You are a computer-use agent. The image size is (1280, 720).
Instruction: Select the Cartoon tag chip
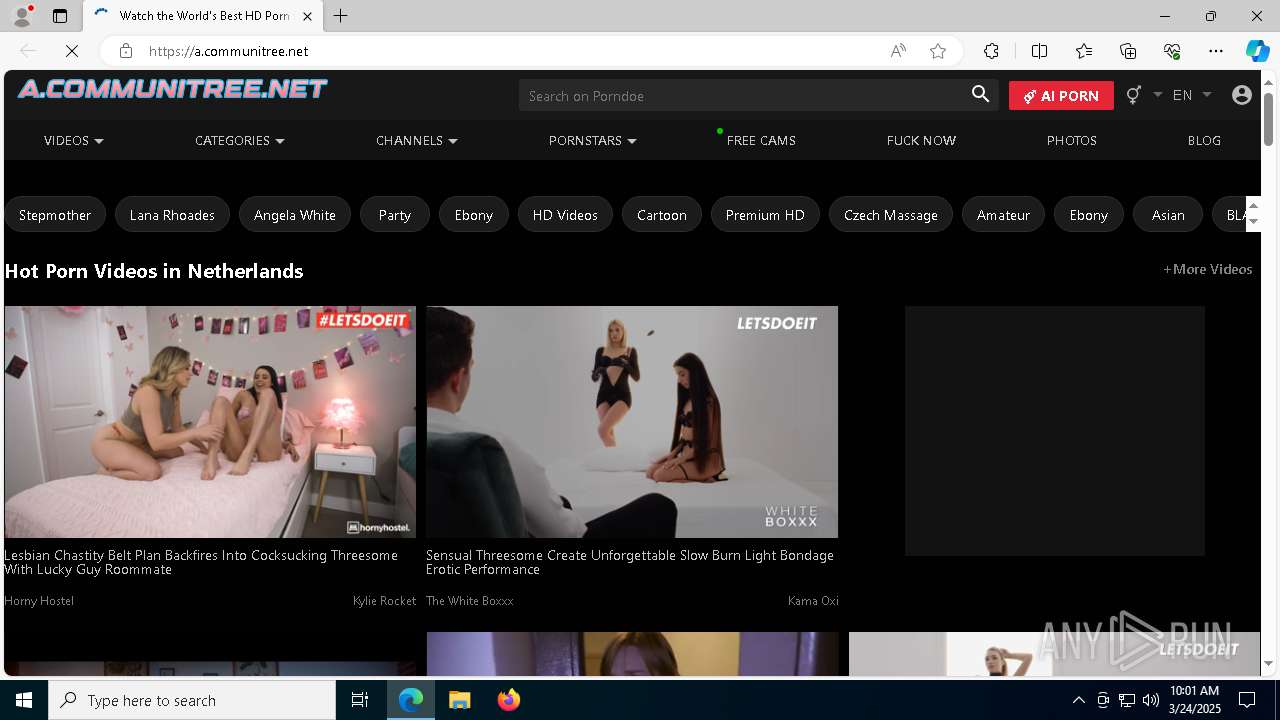[x=662, y=215]
